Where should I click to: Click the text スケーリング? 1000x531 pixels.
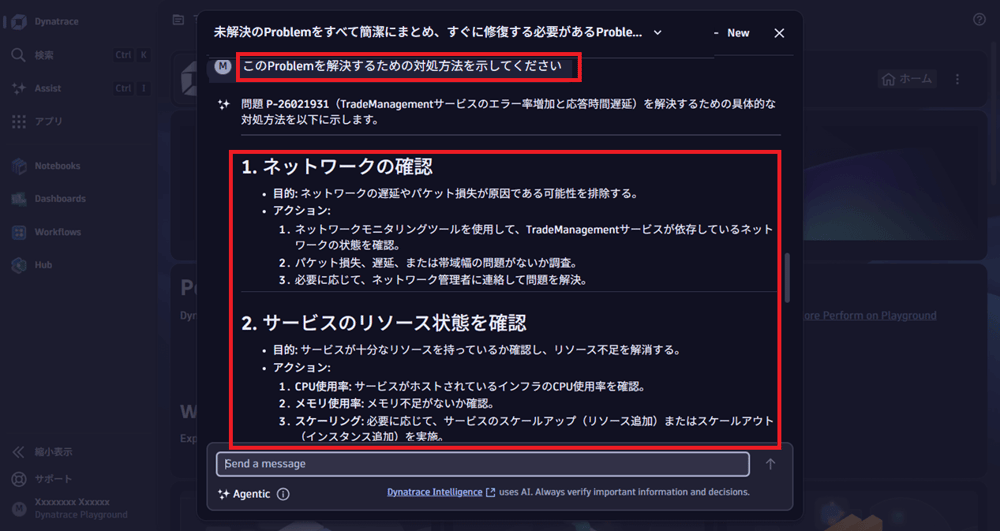tap(328, 421)
